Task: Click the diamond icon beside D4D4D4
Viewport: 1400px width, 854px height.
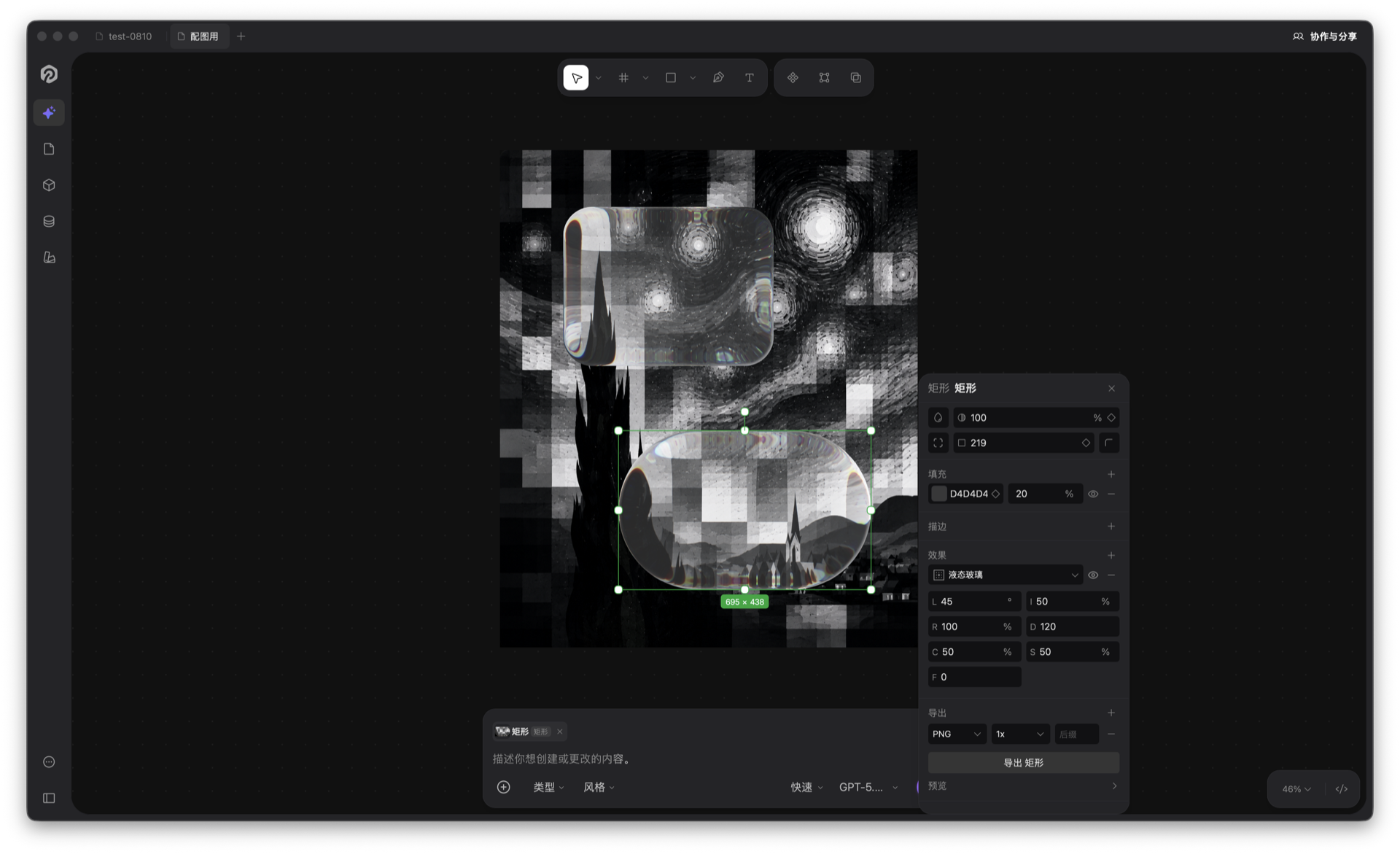Action: (995, 494)
